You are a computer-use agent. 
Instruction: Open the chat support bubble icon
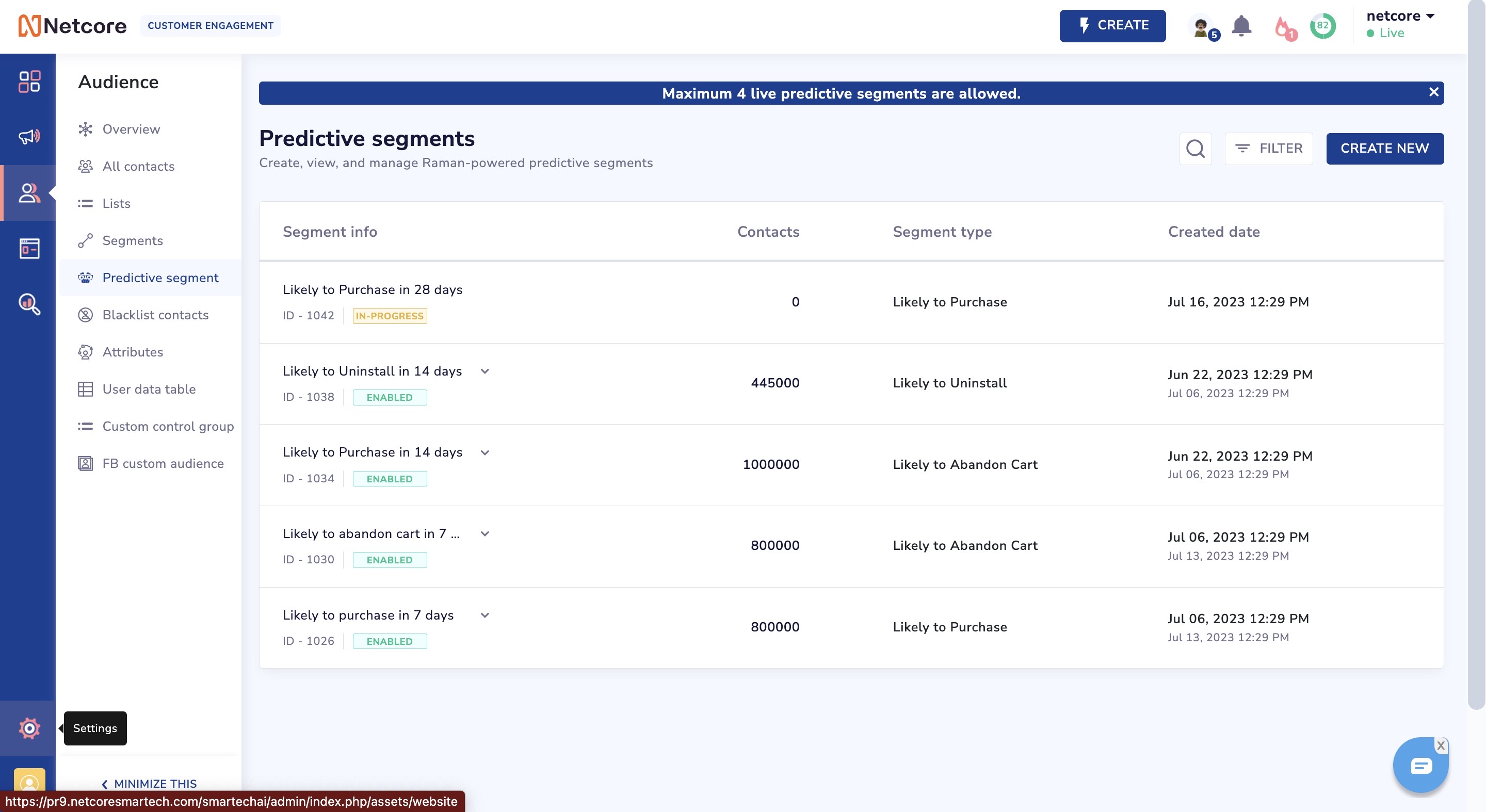[1420, 766]
